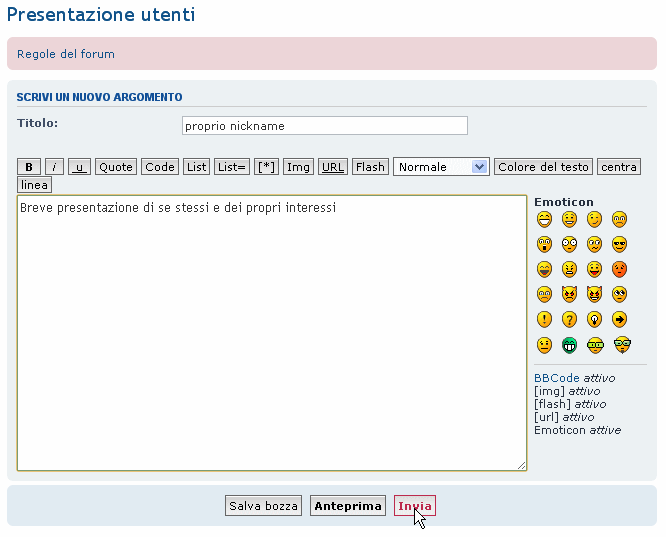Insert the question mark emoticon
The image size is (666, 537).
point(570,320)
